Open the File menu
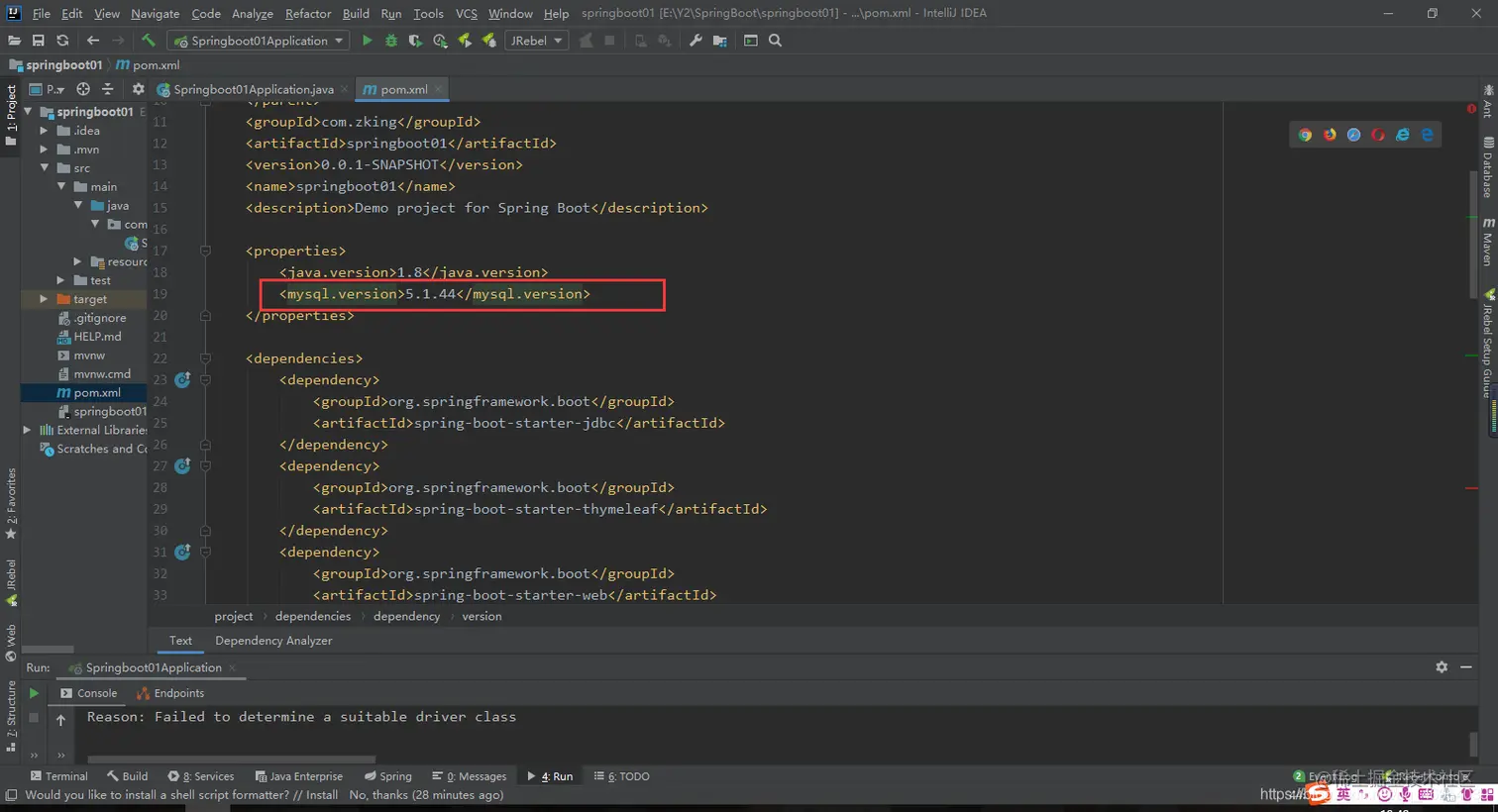 click(42, 13)
